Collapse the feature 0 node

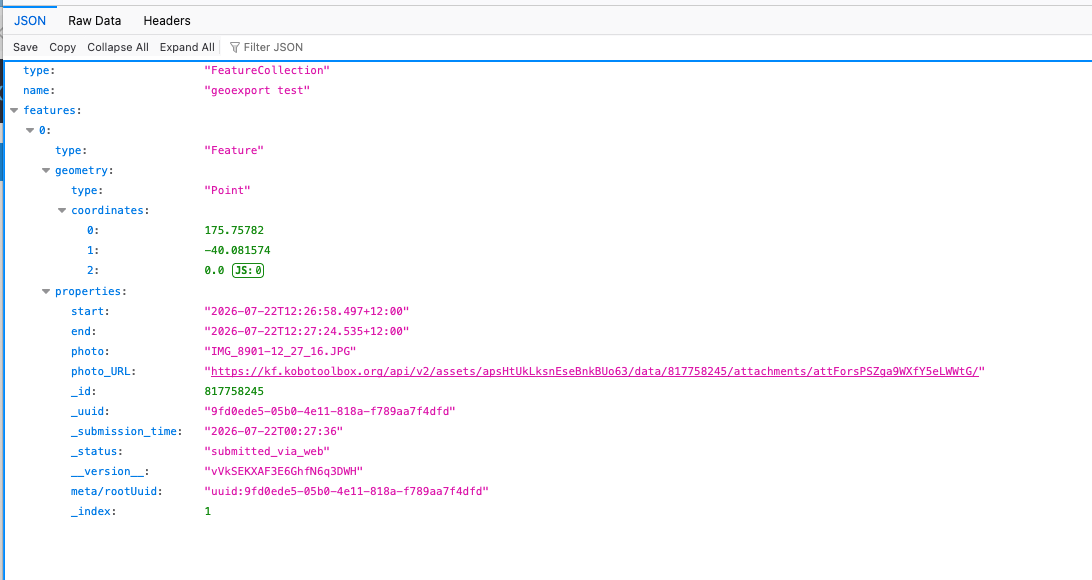30,130
